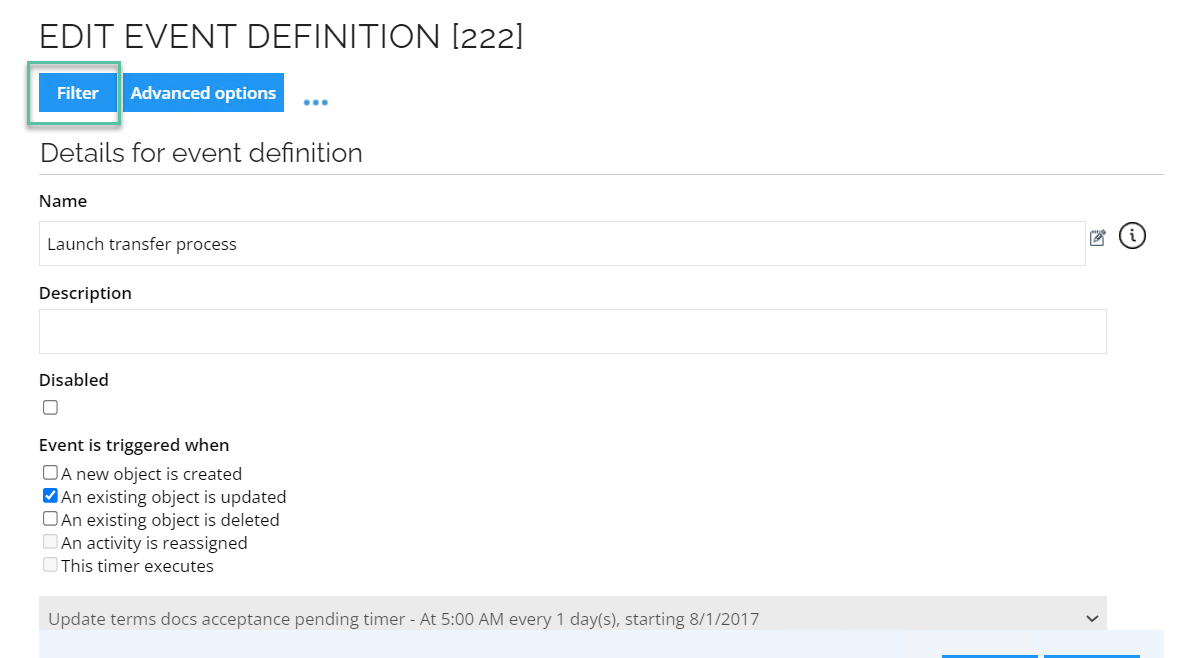Viewport: 1189px width, 658px height.
Task: Click inside the empty Description field
Action: point(573,331)
